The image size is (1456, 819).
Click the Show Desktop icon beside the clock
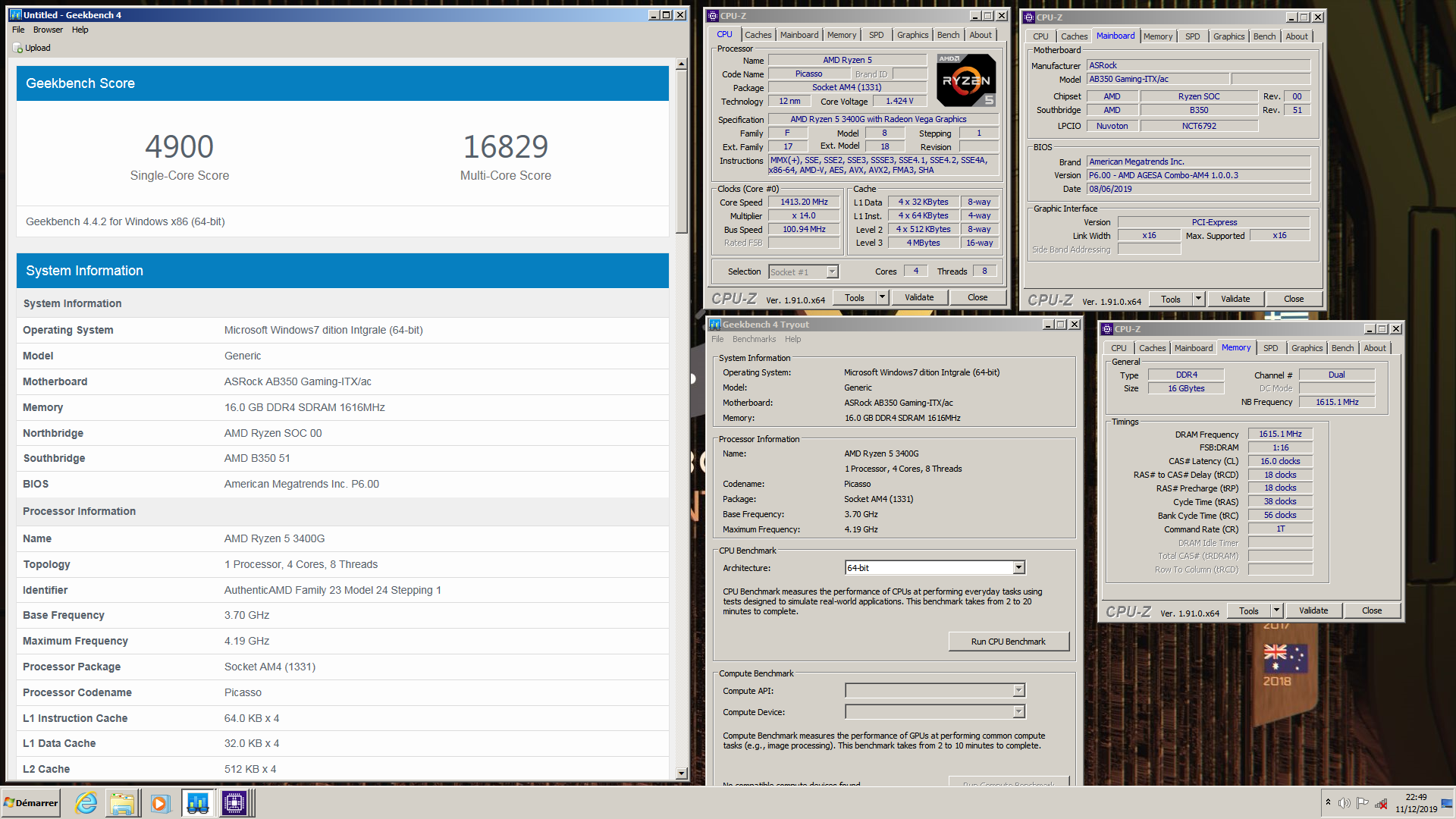tap(1447, 803)
